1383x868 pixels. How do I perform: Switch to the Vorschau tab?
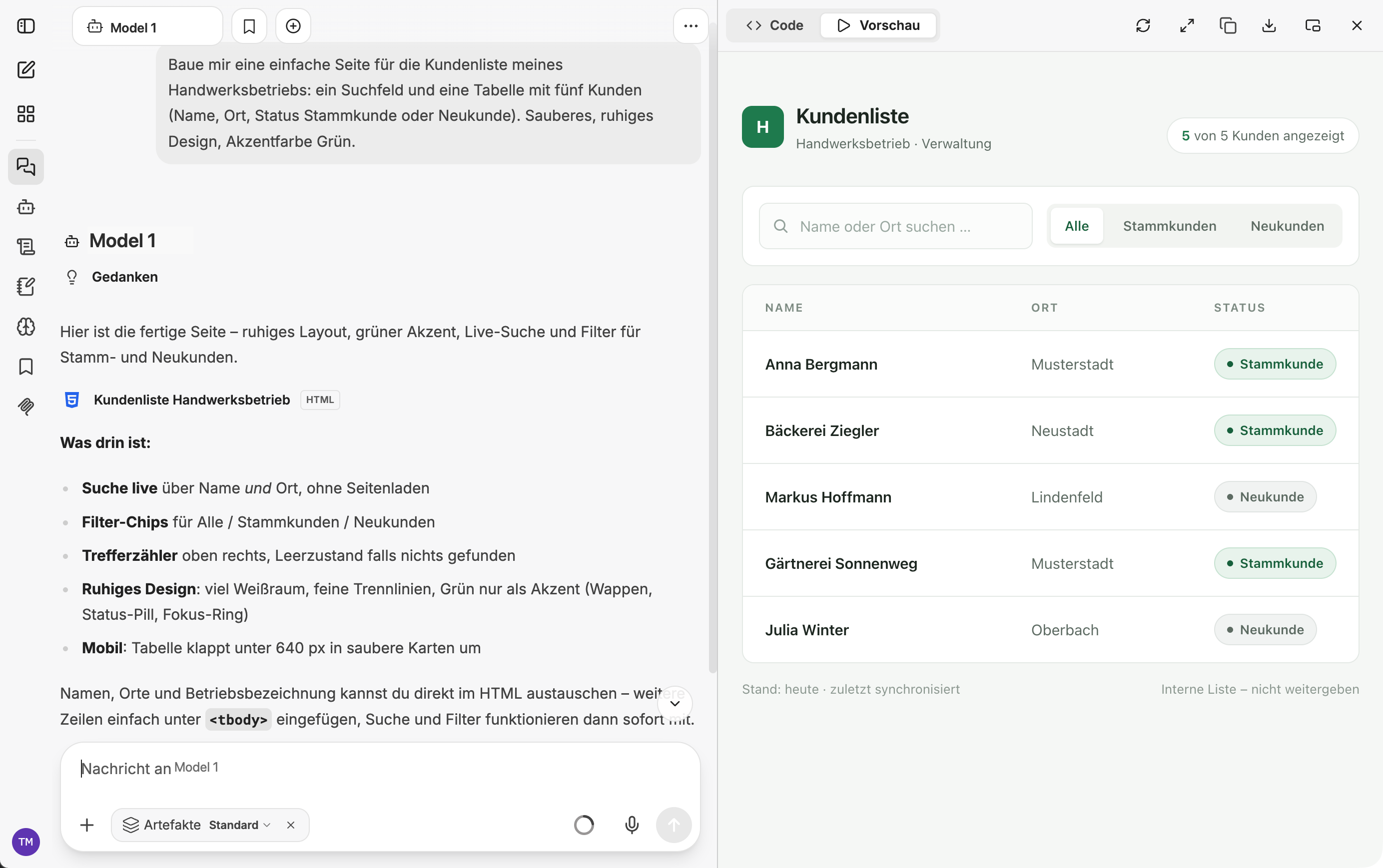point(878,25)
